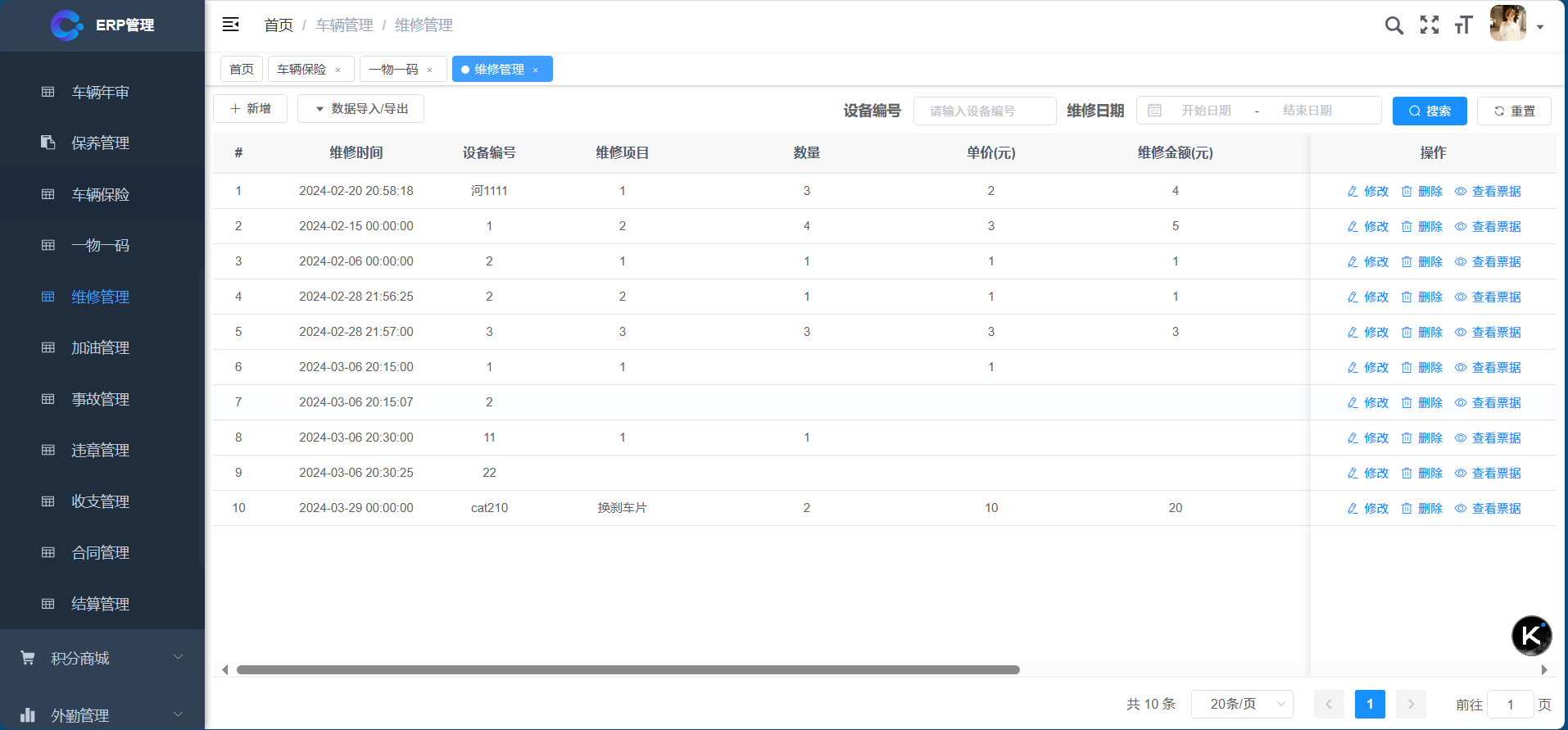The image size is (1568, 730).
Task: Close the 车辆保险 tab
Action: click(338, 70)
